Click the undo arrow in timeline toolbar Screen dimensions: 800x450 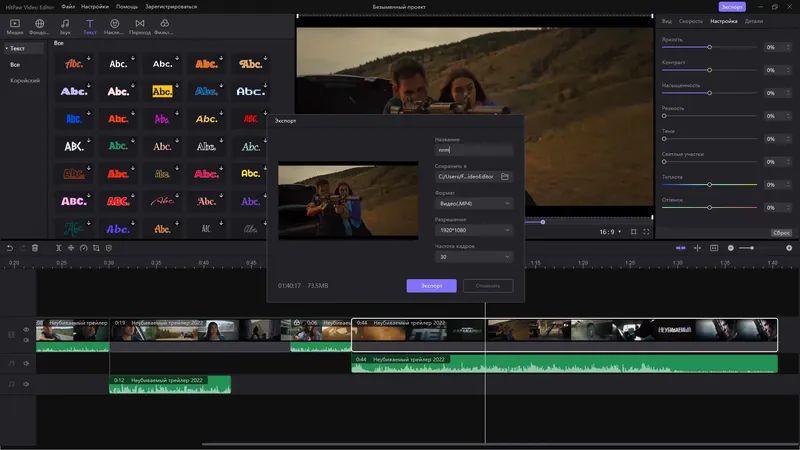(10, 247)
